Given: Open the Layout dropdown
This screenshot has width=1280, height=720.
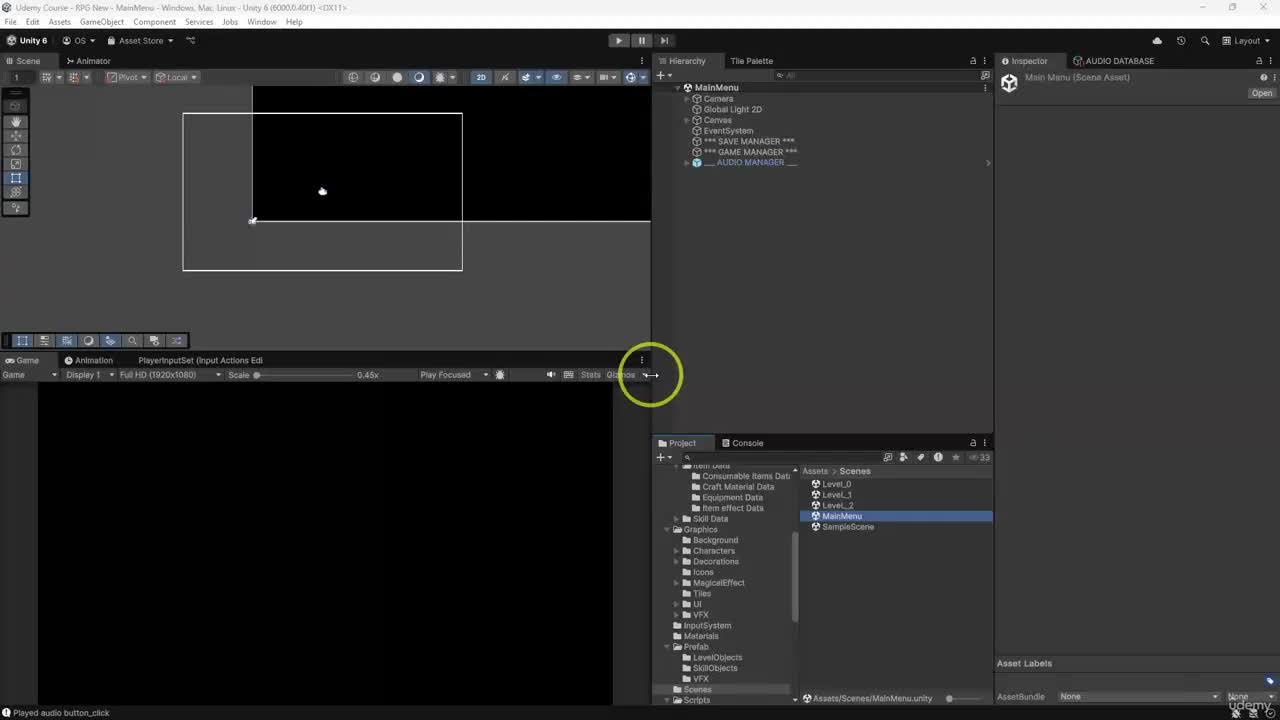Looking at the screenshot, I should [x=1246, y=41].
